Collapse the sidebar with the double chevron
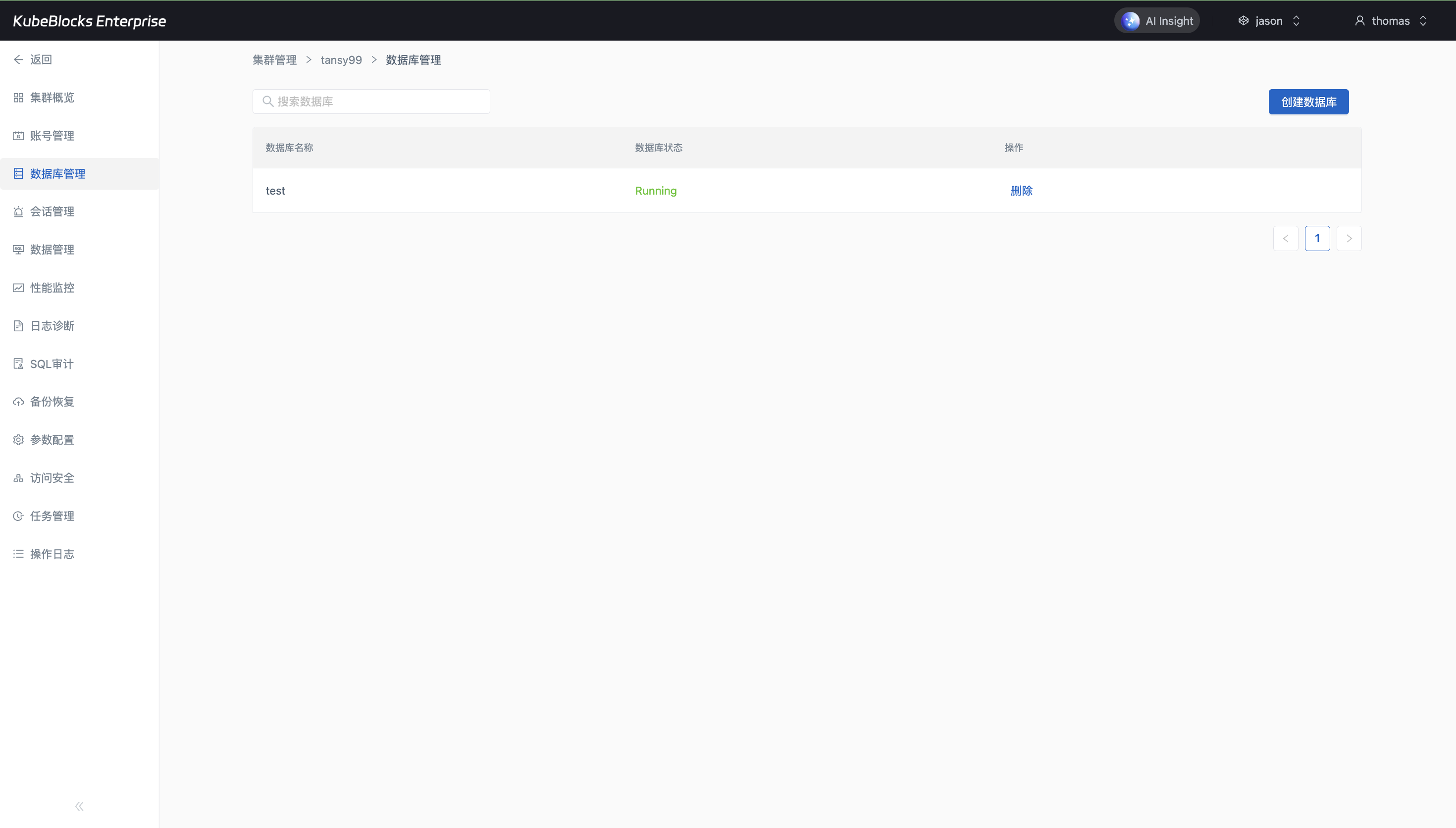The height and width of the screenshot is (828, 1456). pos(79,806)
